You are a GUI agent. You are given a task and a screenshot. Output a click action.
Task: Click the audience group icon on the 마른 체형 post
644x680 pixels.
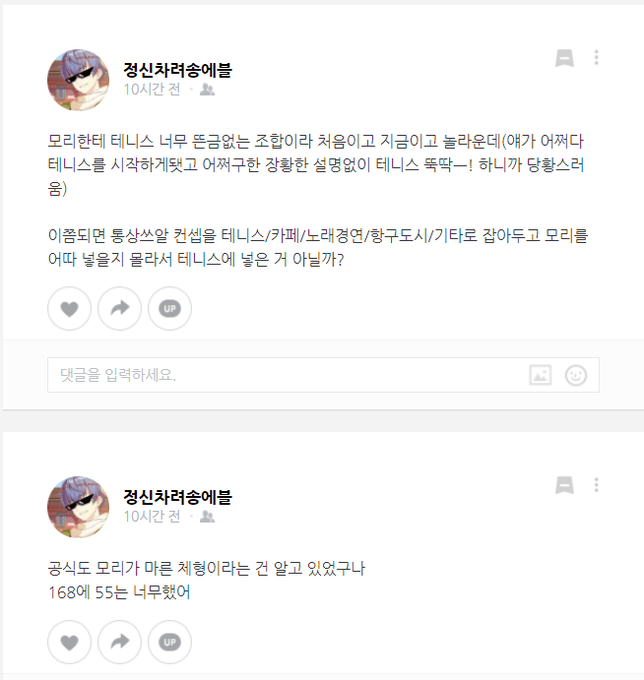[207, 517]
